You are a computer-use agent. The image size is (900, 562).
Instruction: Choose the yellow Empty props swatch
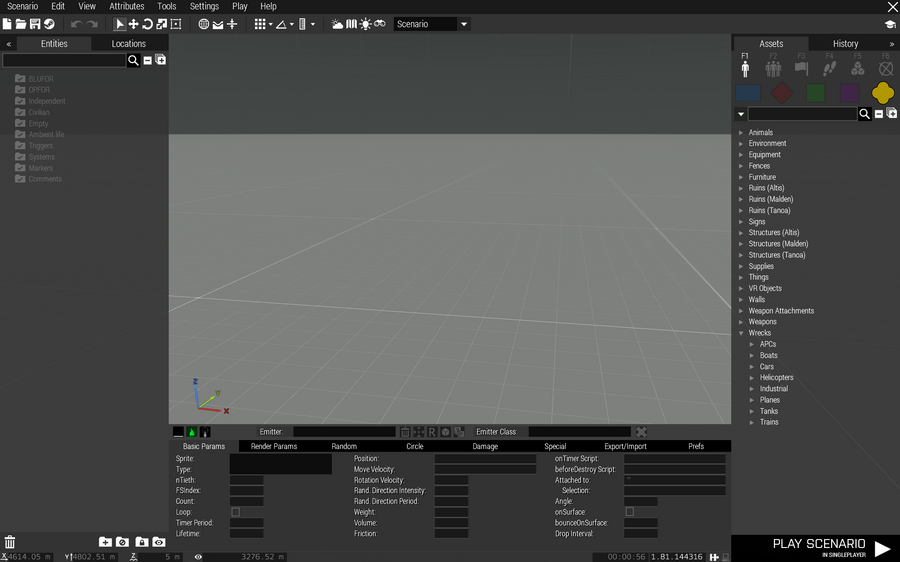[883, 93]
